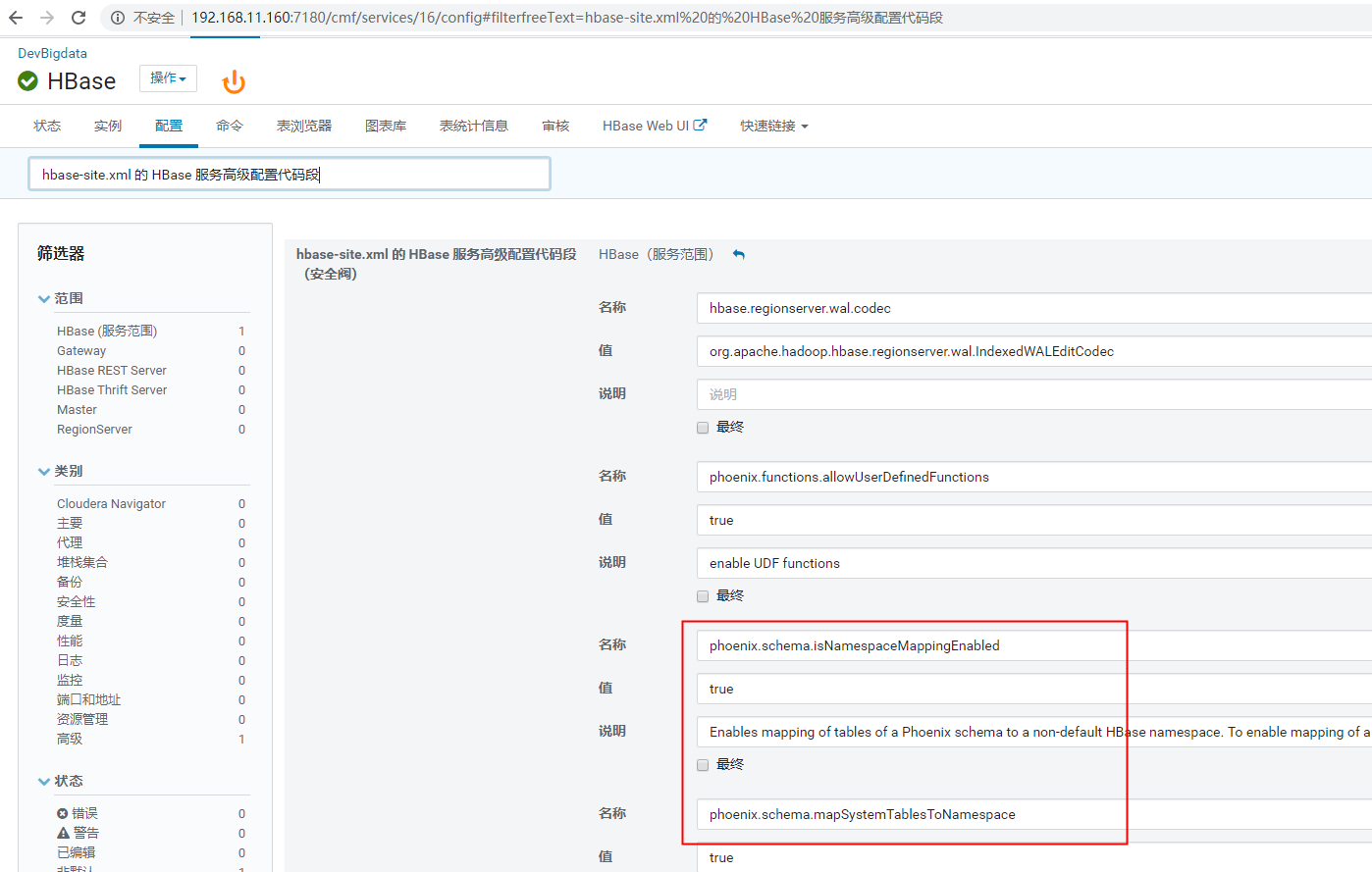1372x872 pixels.
Task: Reload the page with refresh icon
Action: click(x=79, y=18)
